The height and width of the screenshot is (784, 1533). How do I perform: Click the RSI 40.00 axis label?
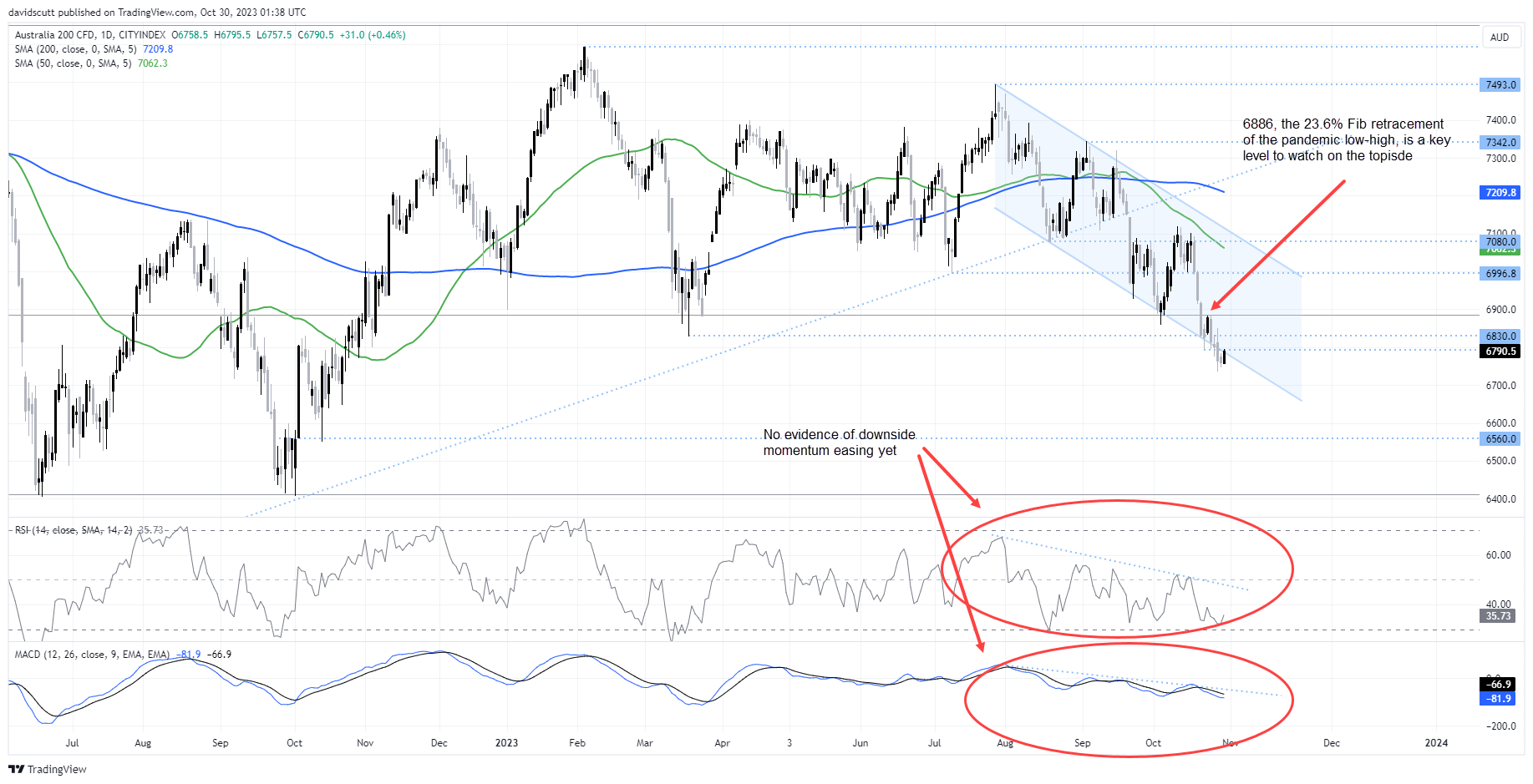(1499, 604)
